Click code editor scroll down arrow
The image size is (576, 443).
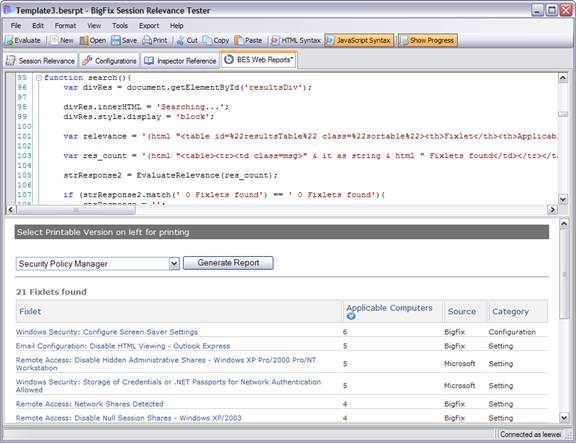coord(562,199)
